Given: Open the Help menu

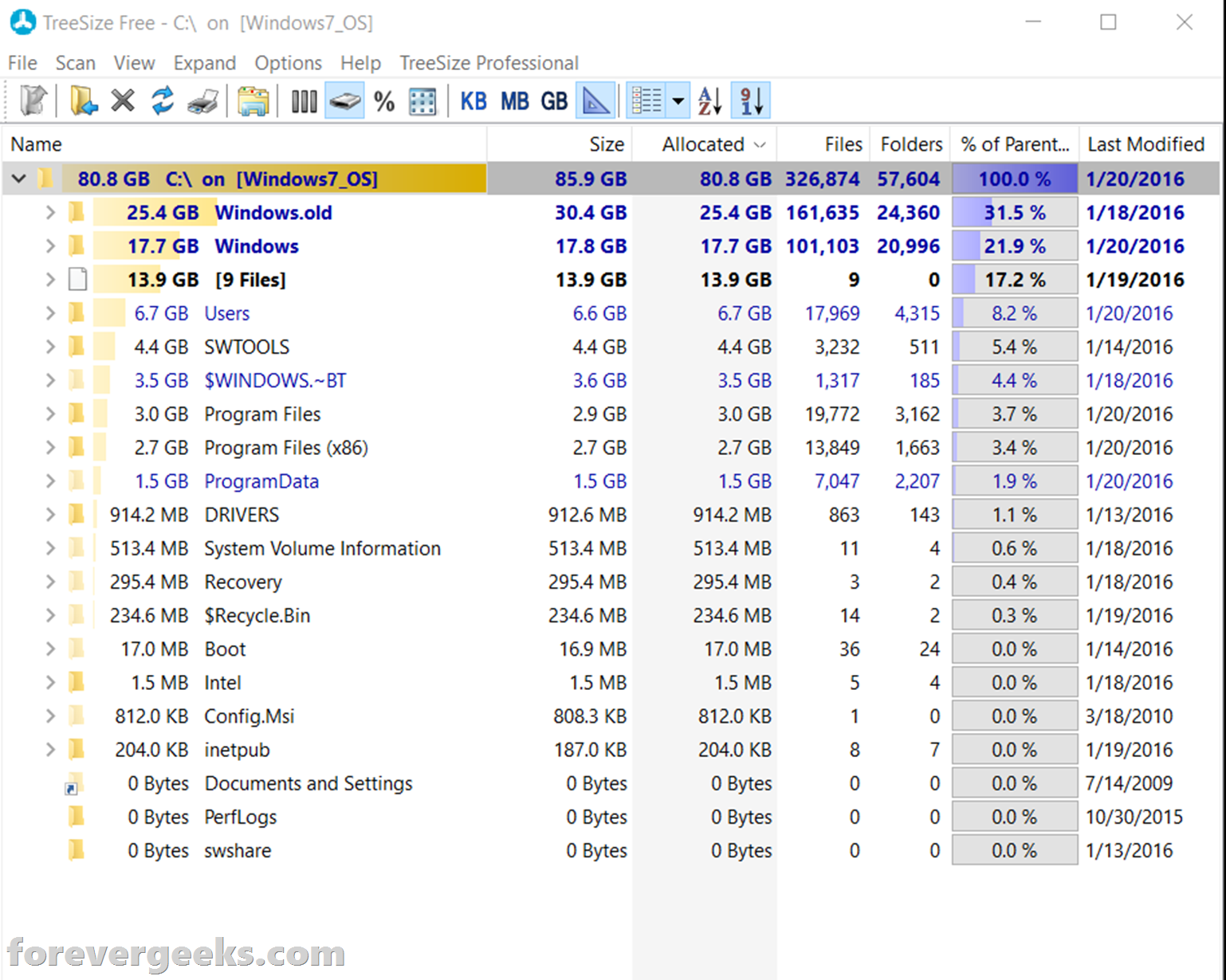Looking at the screenshot, I should [x=360, y=63].
